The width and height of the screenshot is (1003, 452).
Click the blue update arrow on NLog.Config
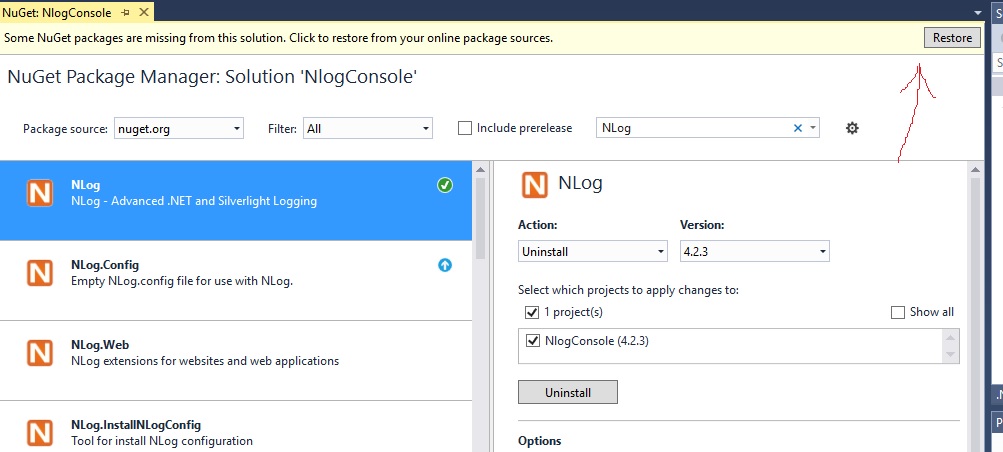pos(445,265)
